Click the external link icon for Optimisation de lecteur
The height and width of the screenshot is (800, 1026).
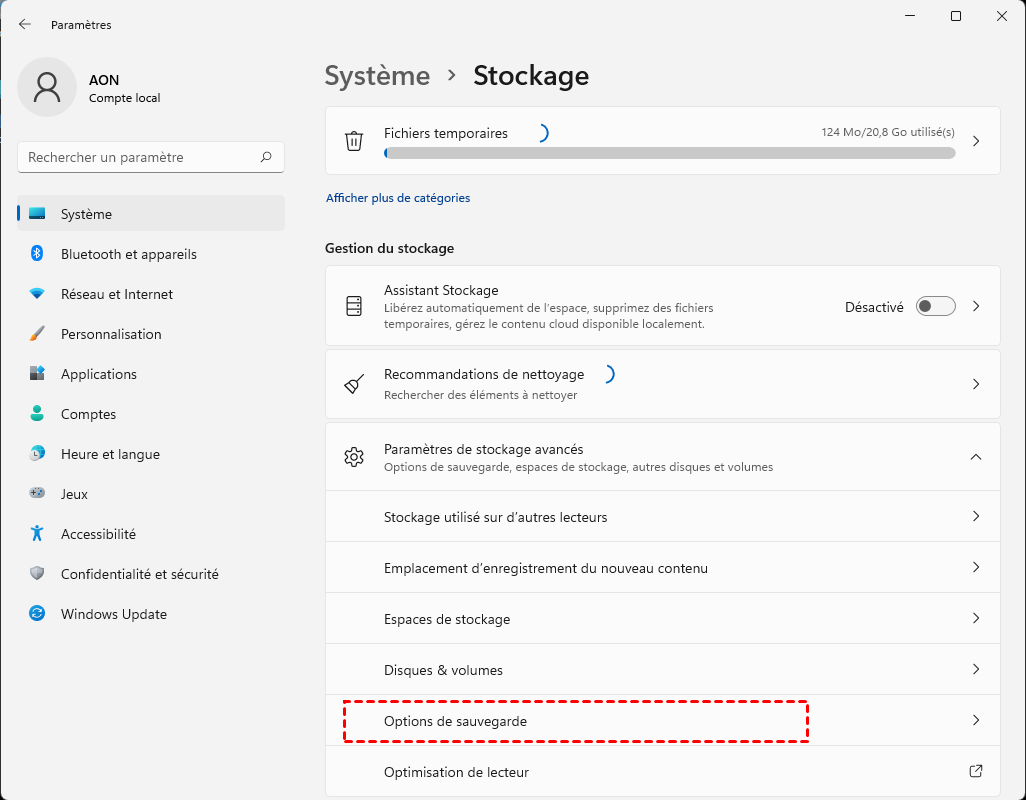(x=976, y=772)
